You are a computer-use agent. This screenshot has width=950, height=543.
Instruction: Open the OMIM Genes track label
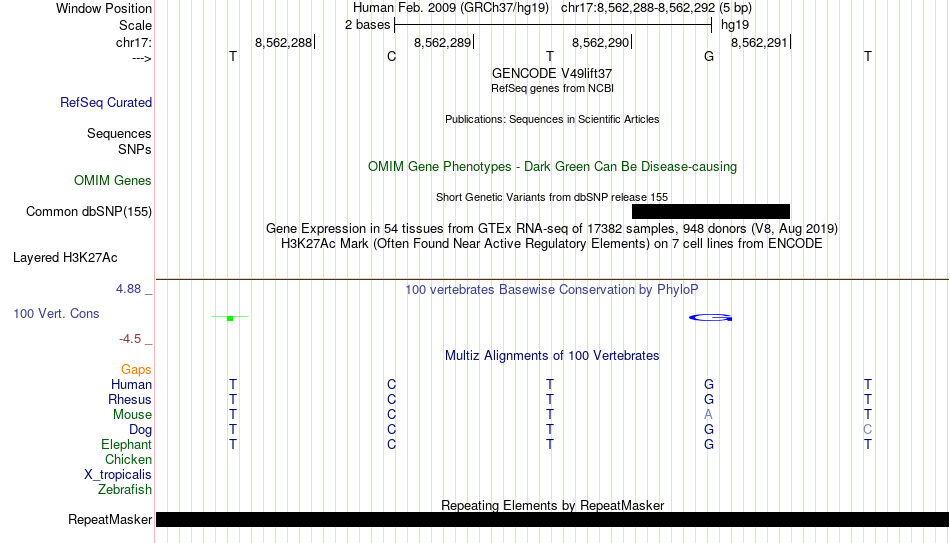(x=113, y=181)
